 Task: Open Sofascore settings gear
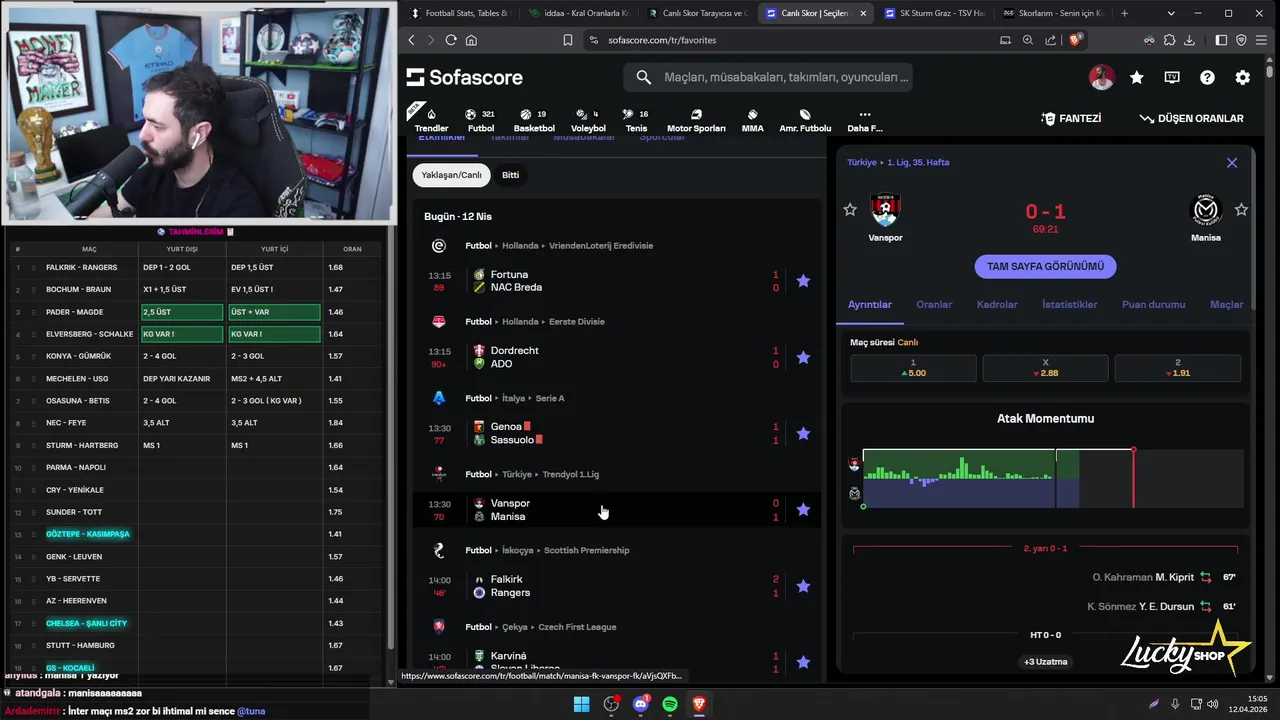1242,77
